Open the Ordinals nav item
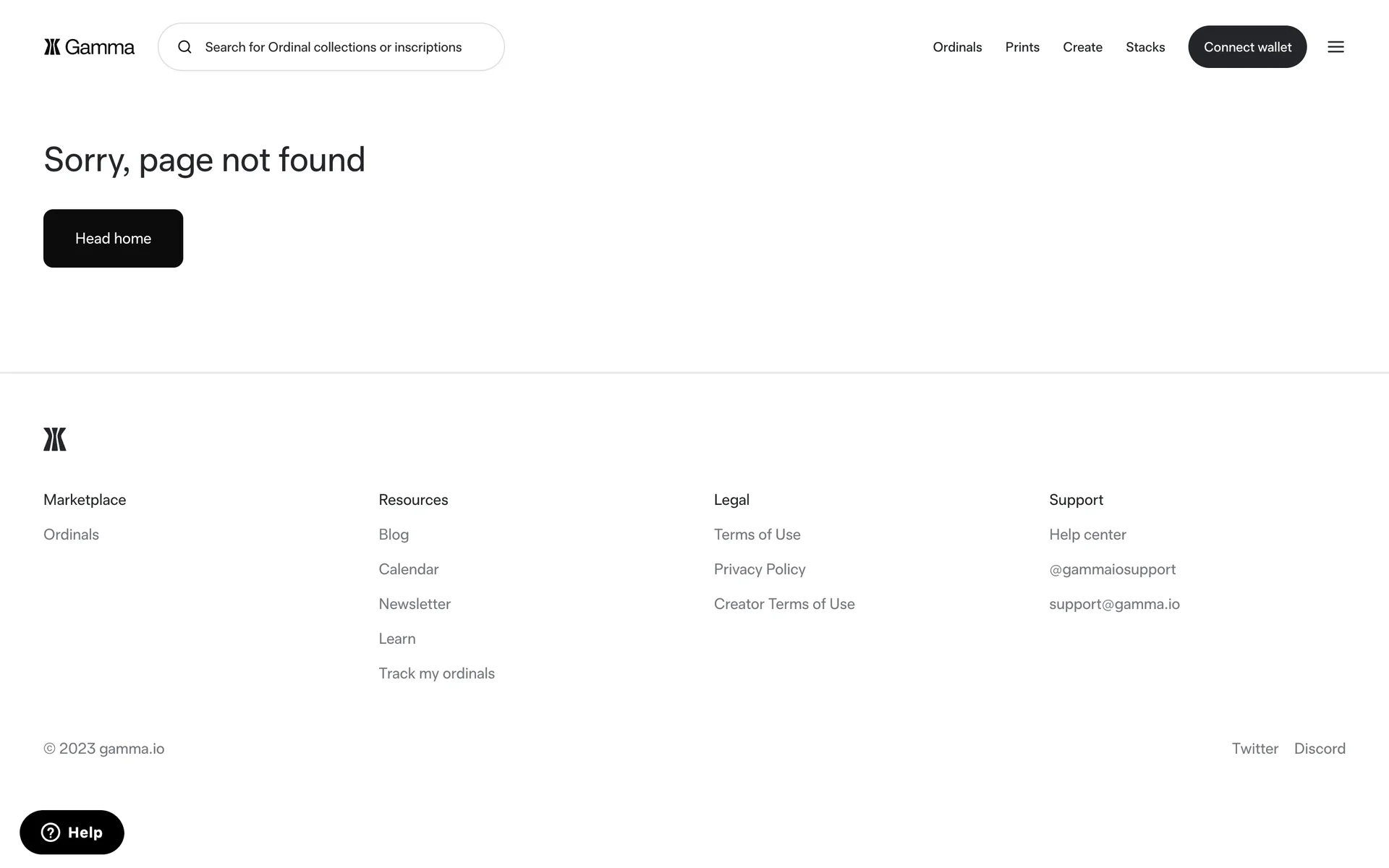Image resolution: width=1389 pixels, height=868 pixels. click(957, 47)
